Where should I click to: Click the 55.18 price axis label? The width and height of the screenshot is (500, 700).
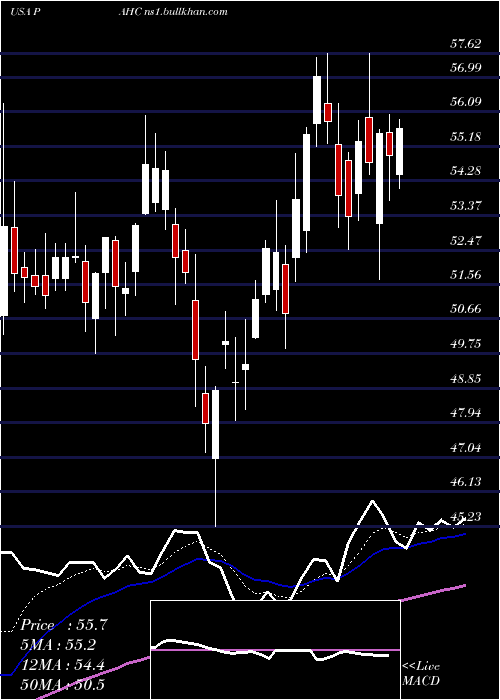[466, 136]
